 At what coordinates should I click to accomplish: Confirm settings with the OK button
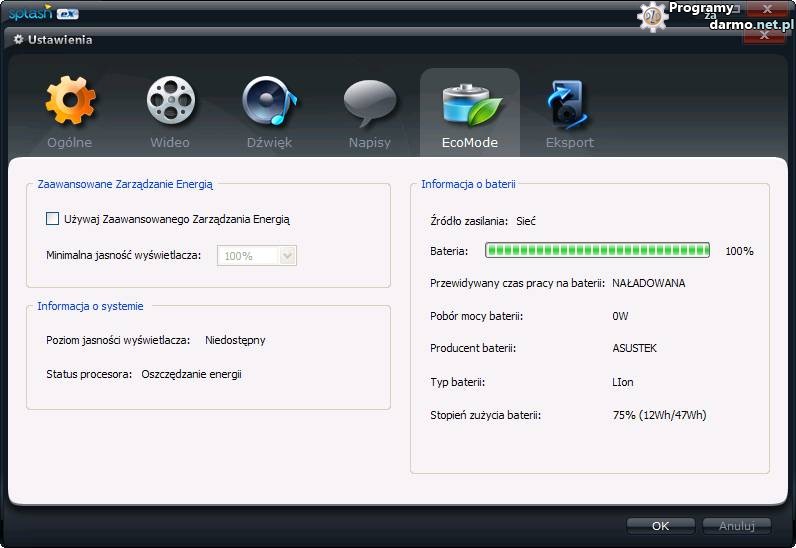coord(660,525)
